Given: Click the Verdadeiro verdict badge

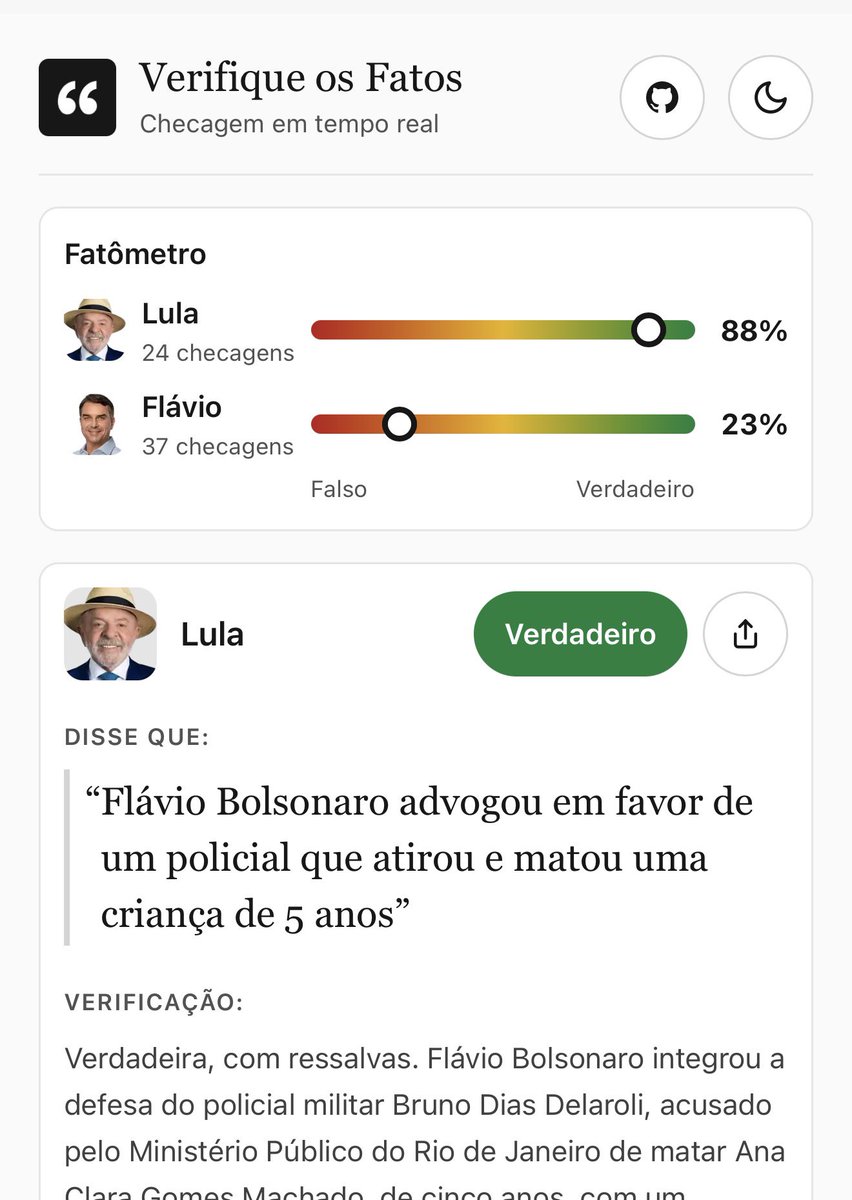Looking at the screenshot, I should click(x=580, y=634).
